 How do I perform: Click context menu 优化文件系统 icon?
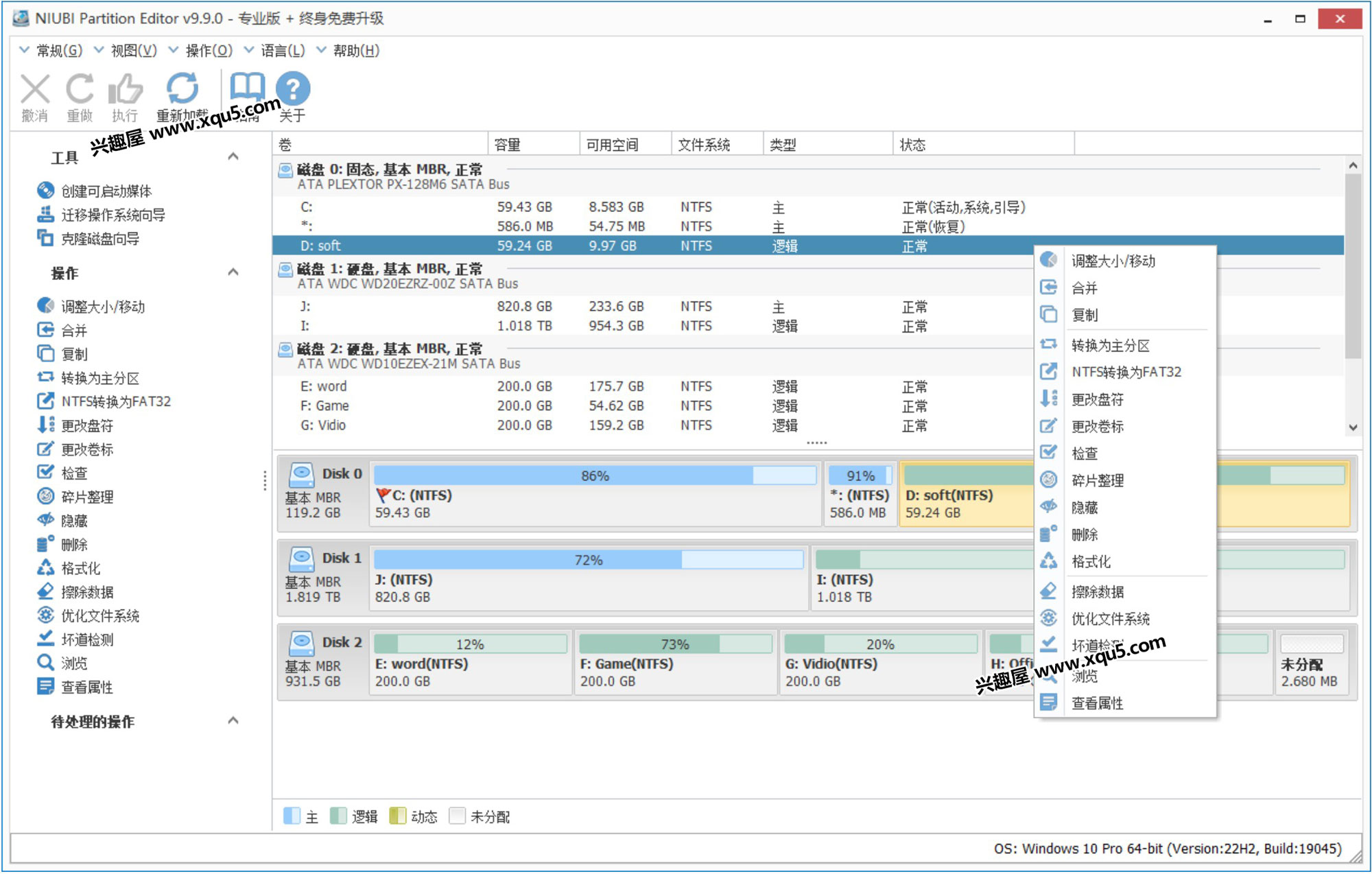pos(1048,618)
